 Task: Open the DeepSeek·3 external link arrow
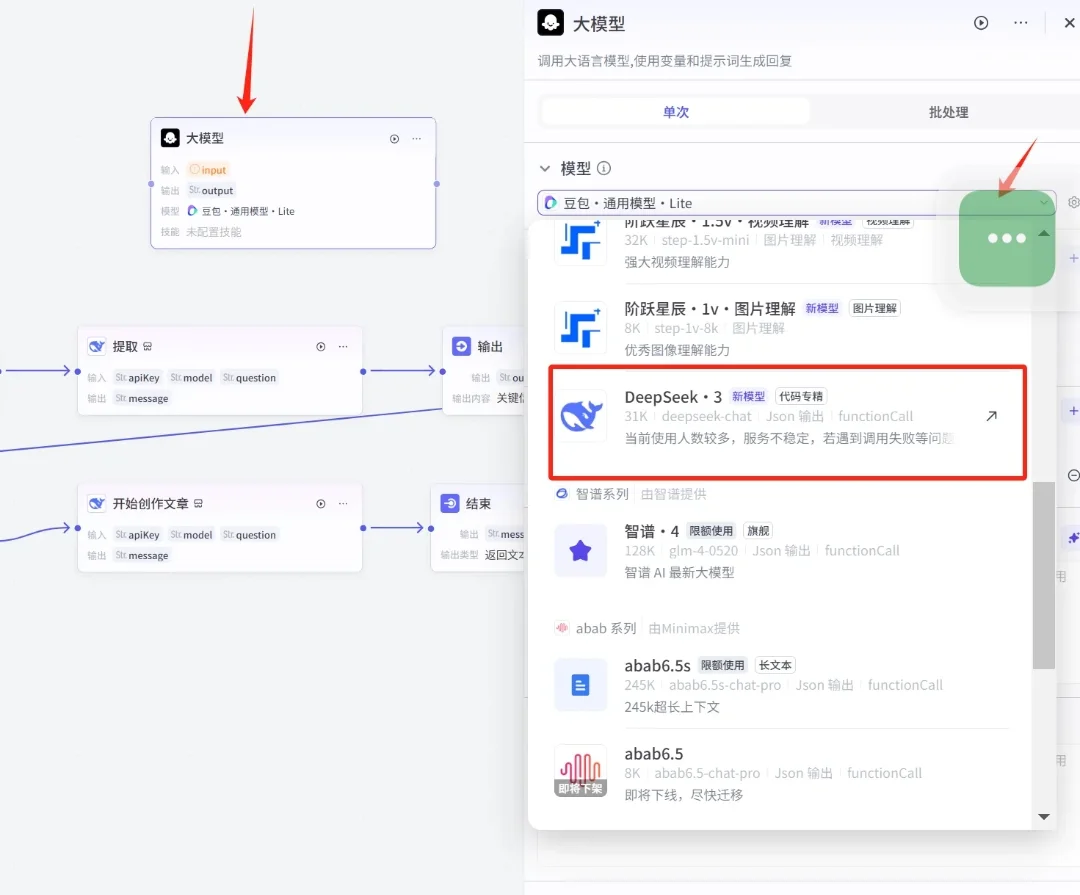point(991,415)
